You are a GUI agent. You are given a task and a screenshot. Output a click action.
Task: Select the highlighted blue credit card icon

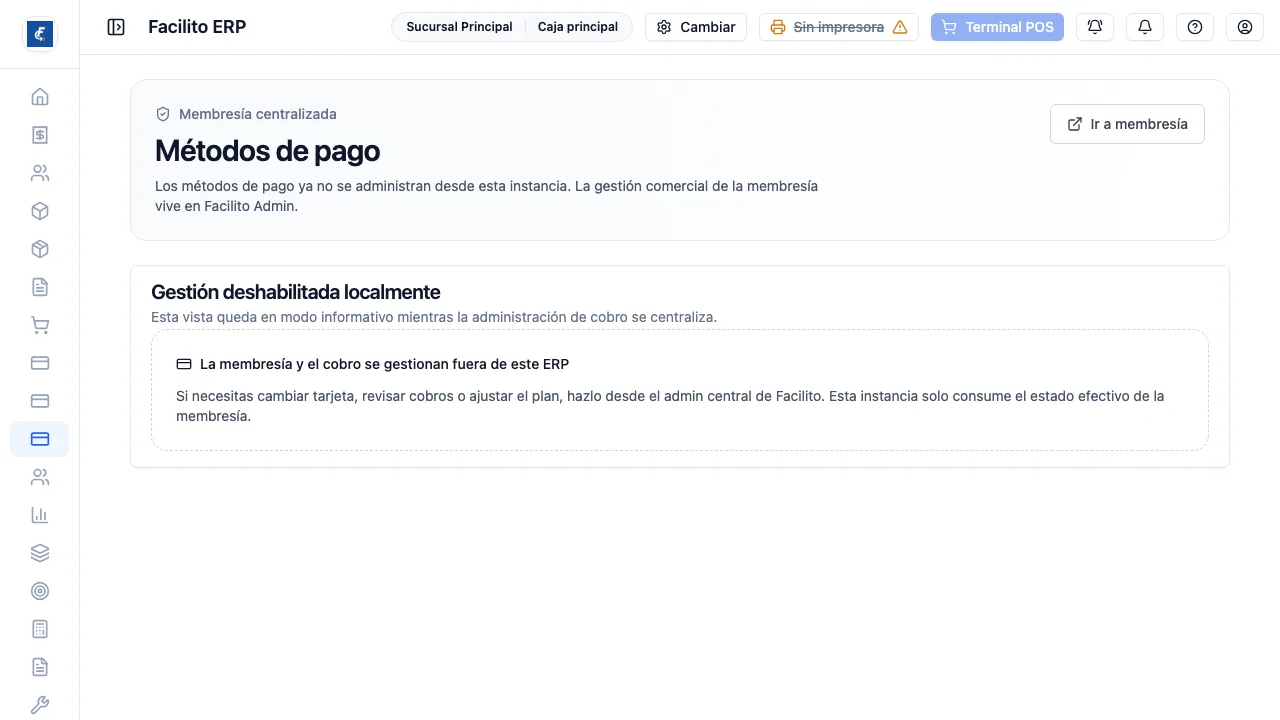[x=40, y=439]
